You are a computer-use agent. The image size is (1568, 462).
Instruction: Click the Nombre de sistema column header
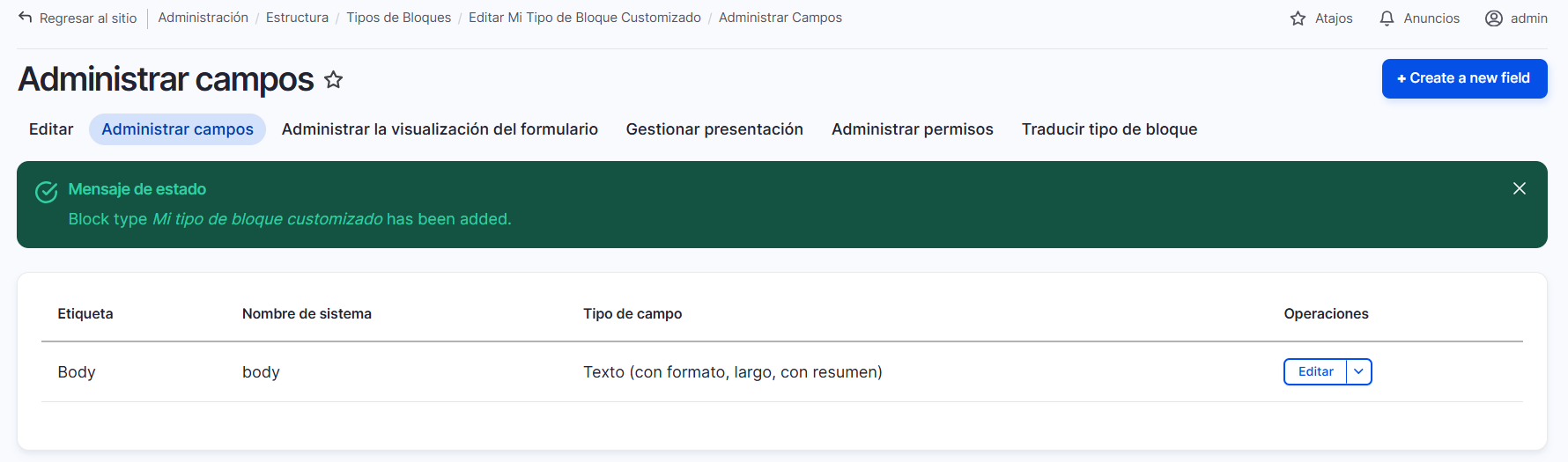pyautogui.click(x=307, y=314)
